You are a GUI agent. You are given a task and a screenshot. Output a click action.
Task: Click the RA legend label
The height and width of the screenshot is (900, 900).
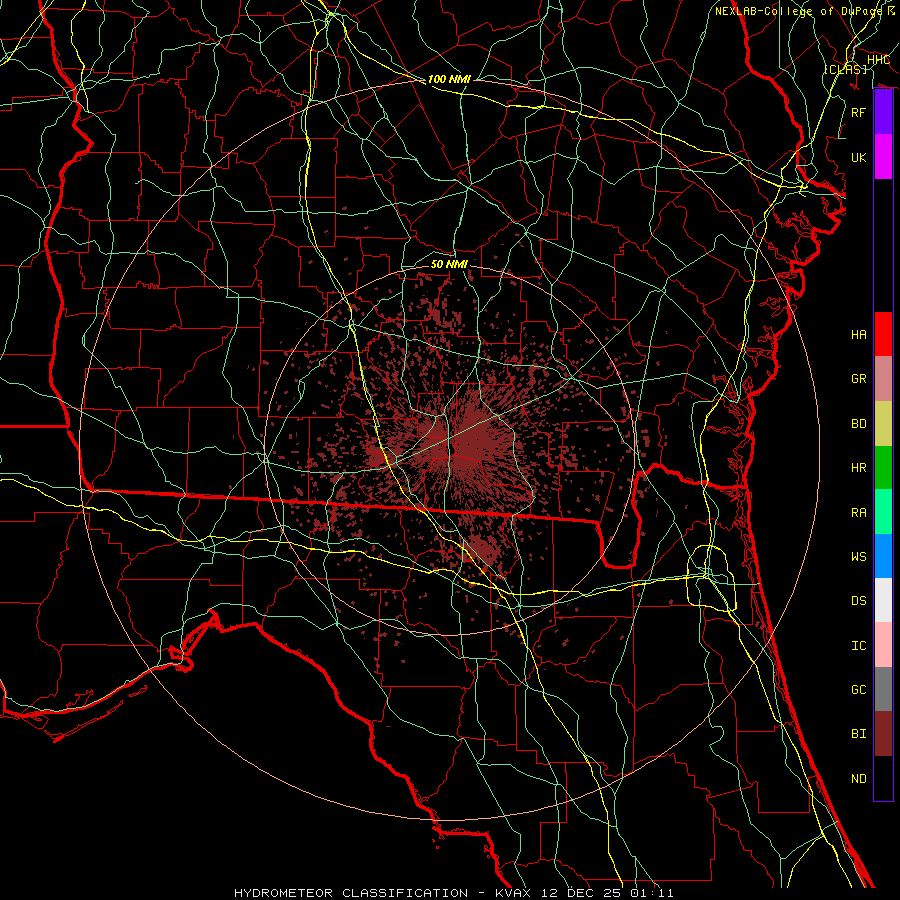tap(859, 513)
